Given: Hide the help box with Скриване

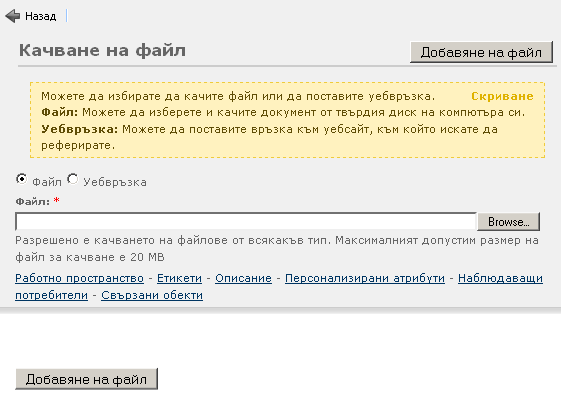Looking at the screenshot, I should (502, 96).
